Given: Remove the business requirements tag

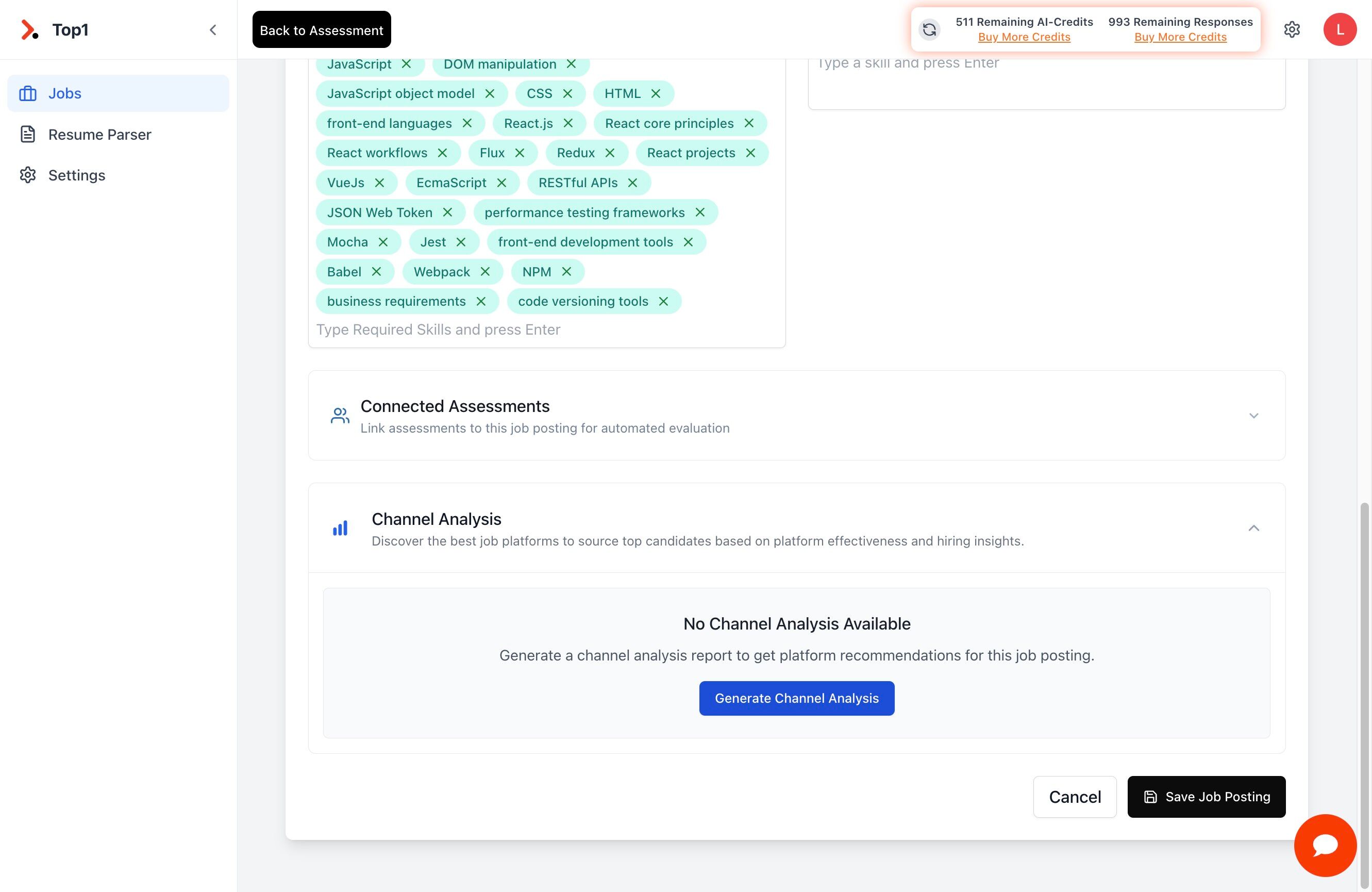Looking at the screenshot, I should 481,302.
